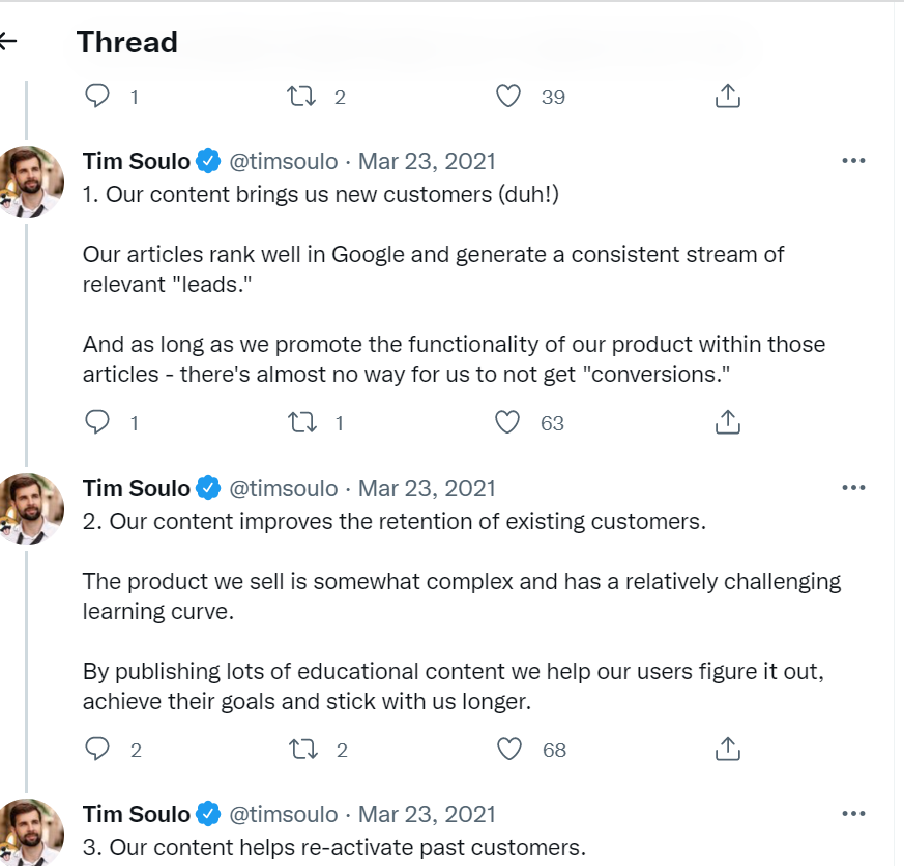Screen dimensions: 904x866
Task: Reply to the "improves the retention" tweet
Action: point(98,749)
